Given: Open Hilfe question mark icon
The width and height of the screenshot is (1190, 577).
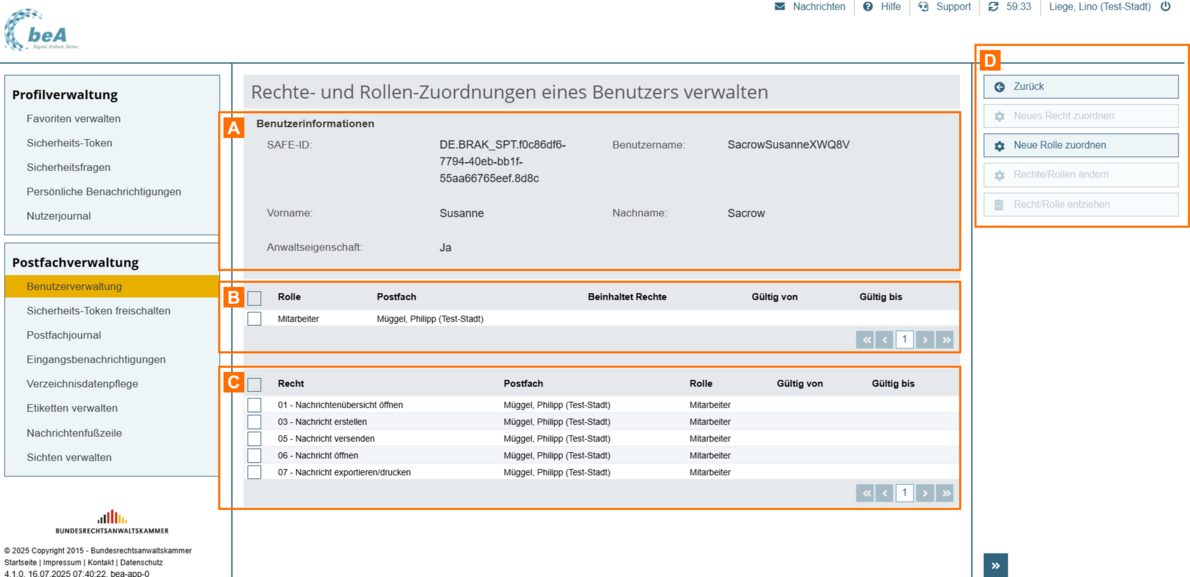Looking at the screenshot, I should 868,7.
